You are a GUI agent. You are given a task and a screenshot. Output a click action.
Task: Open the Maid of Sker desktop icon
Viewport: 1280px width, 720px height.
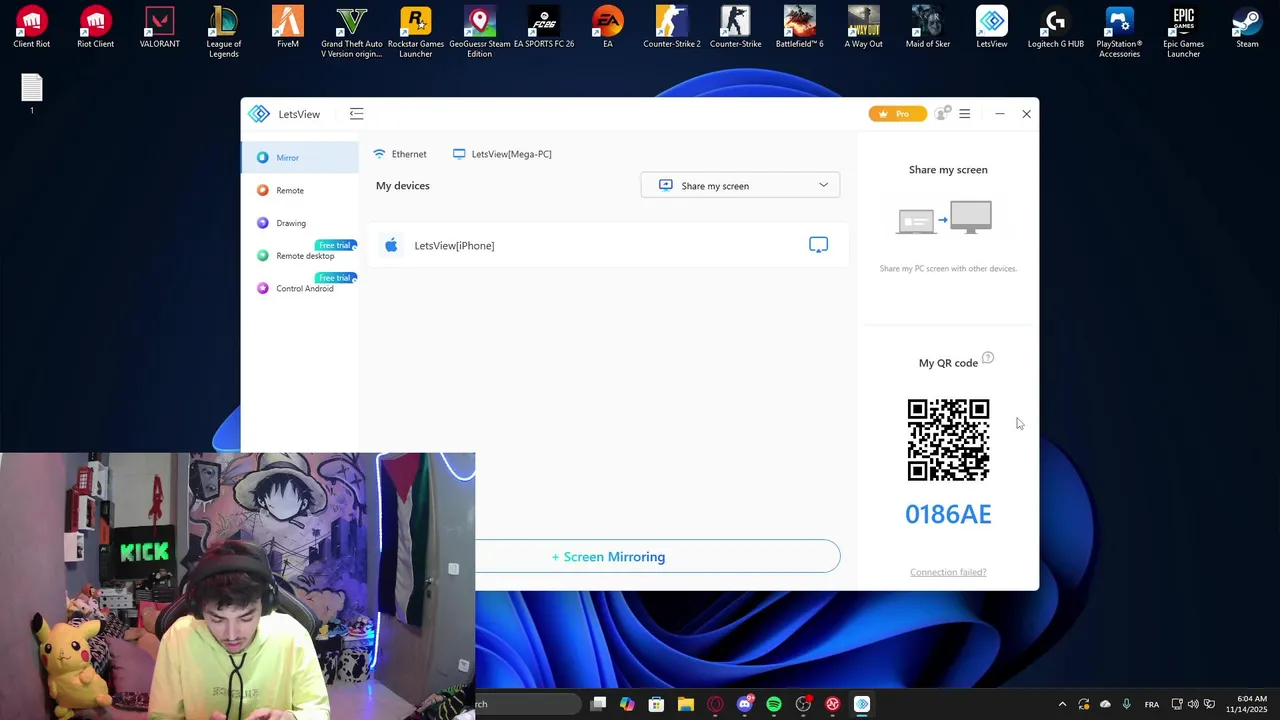tap(928, 28)
